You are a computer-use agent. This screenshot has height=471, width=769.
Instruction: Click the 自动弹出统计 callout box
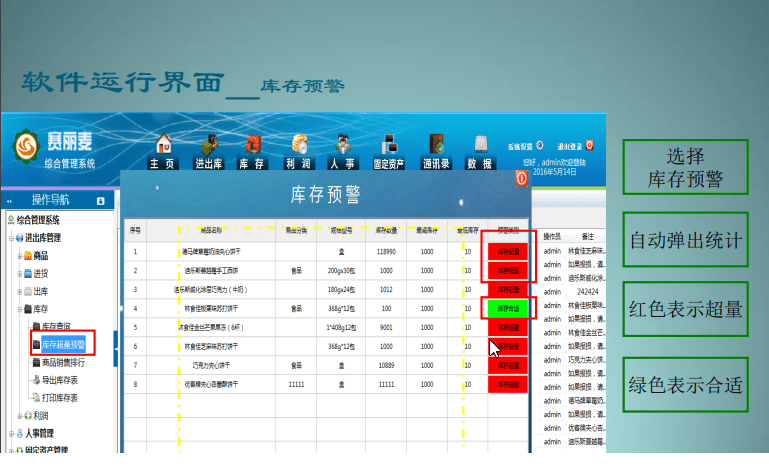pos(685,239)
